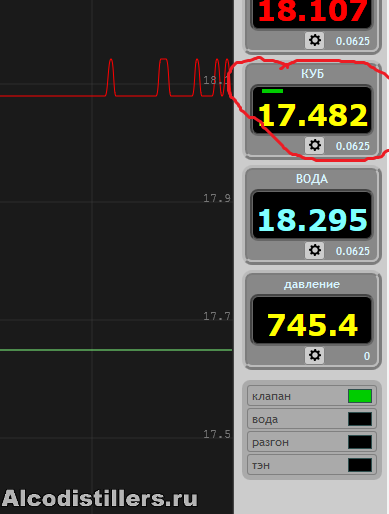The image size is (389, 514).
Task: Click the Alcodistillers.ru watermark
Action: click(99, 499)
